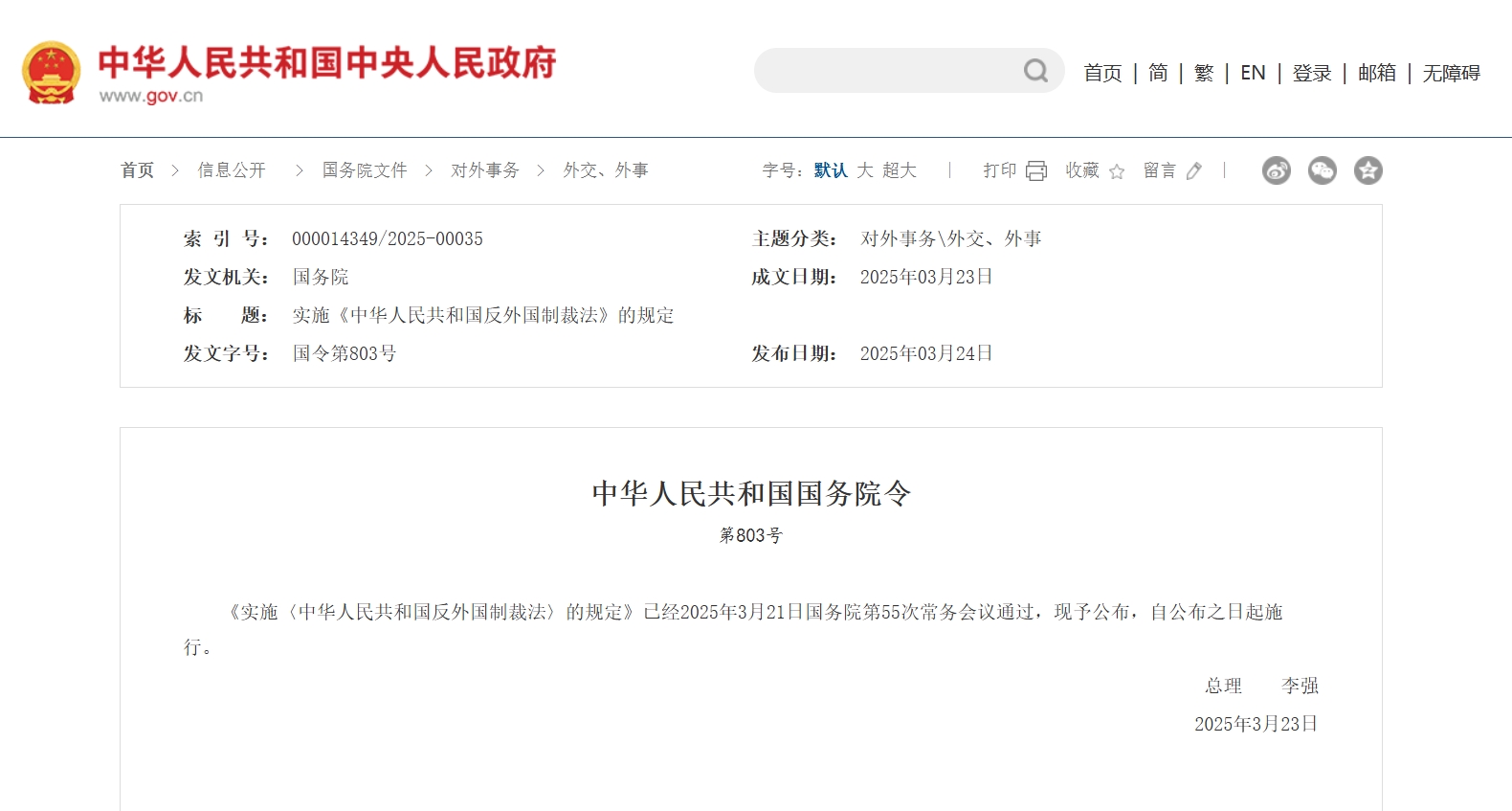Click the 索引号 label
Viewport: 1512px width, 811px height.
point(226,238)
